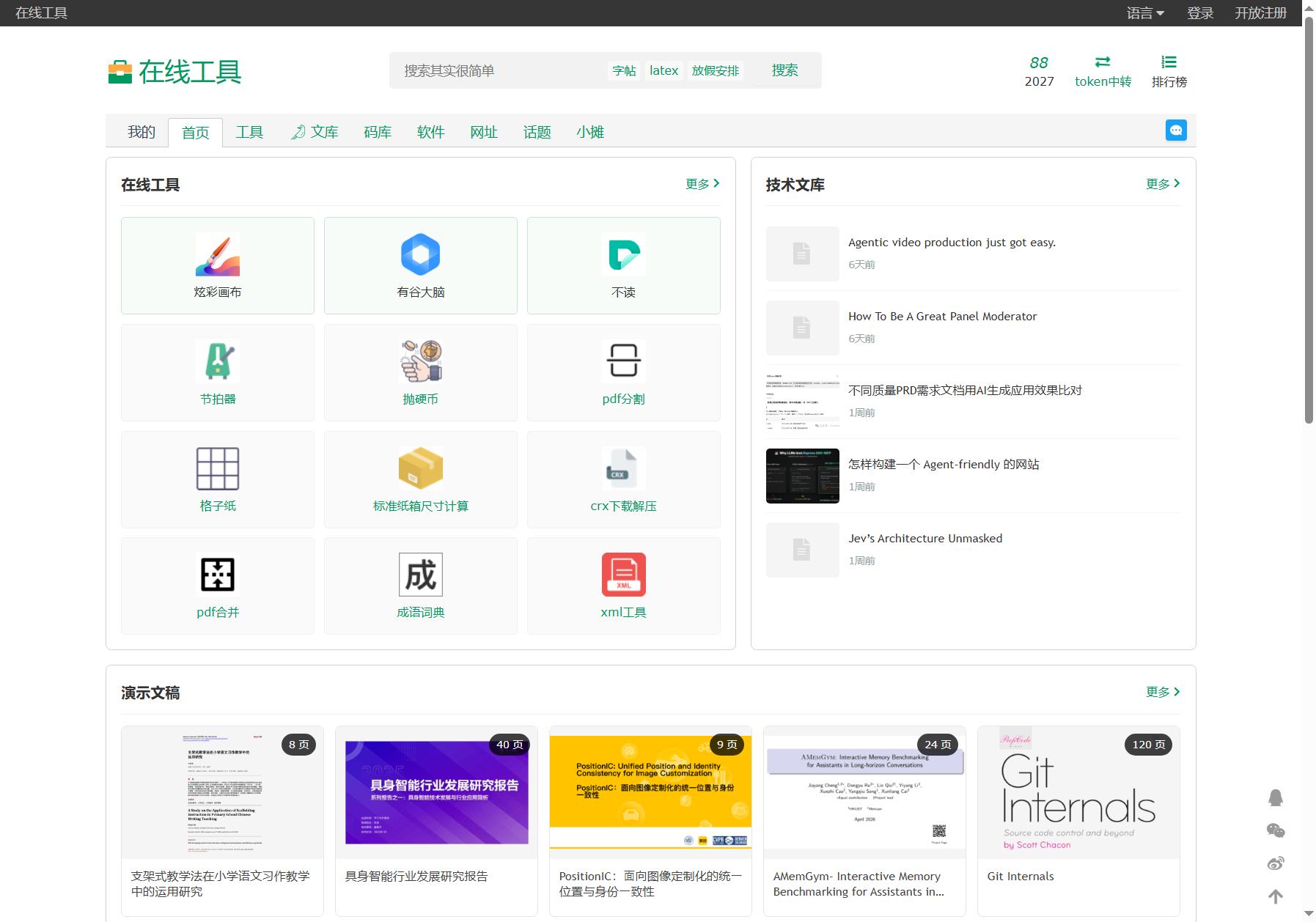Switch to the 小摊 tab
Viewport: 1316px width, 922px height.
[x=590, y=132]
